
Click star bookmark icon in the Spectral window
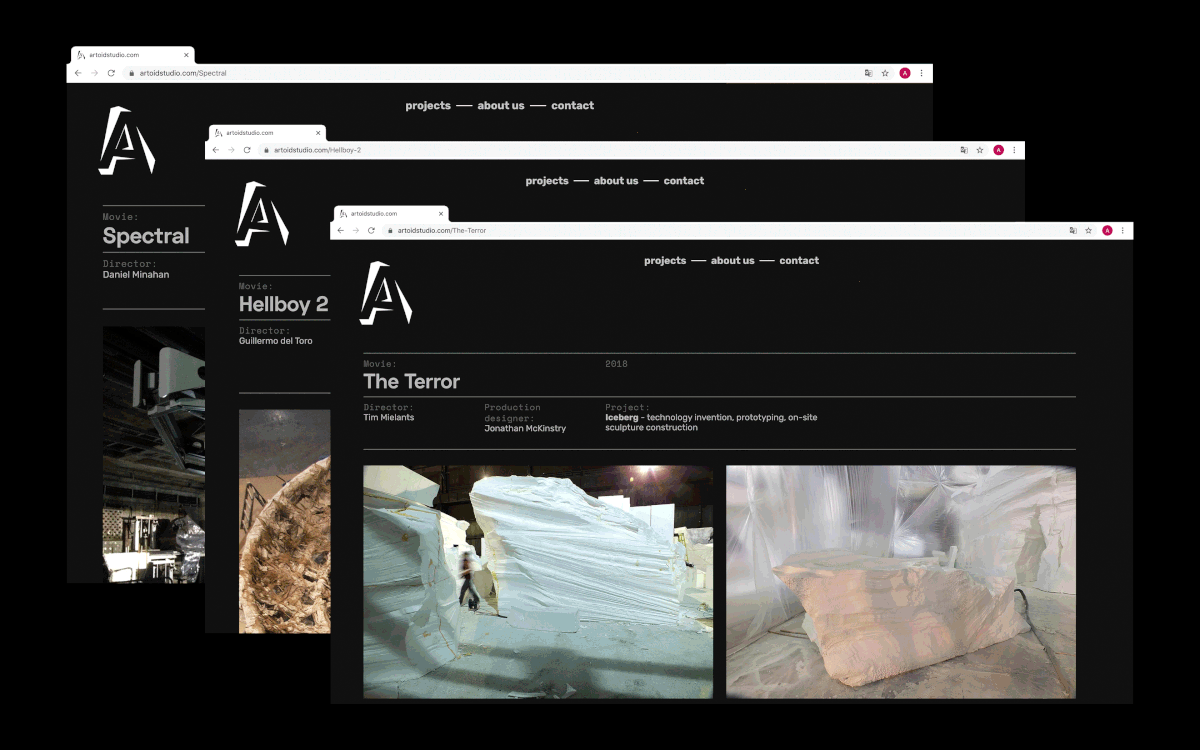[885, 73]
